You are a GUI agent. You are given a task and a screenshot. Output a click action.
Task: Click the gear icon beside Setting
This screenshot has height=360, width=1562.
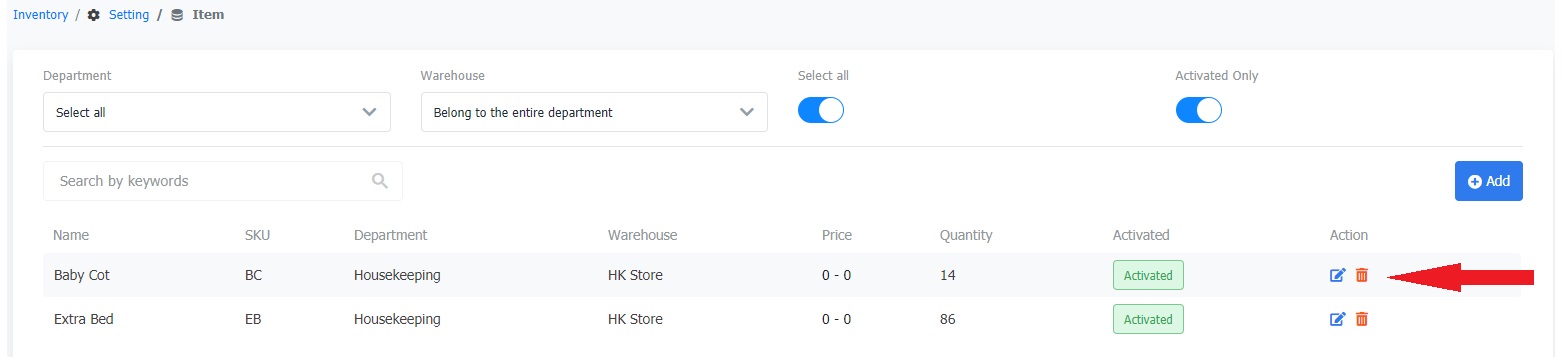coord(94,15)
